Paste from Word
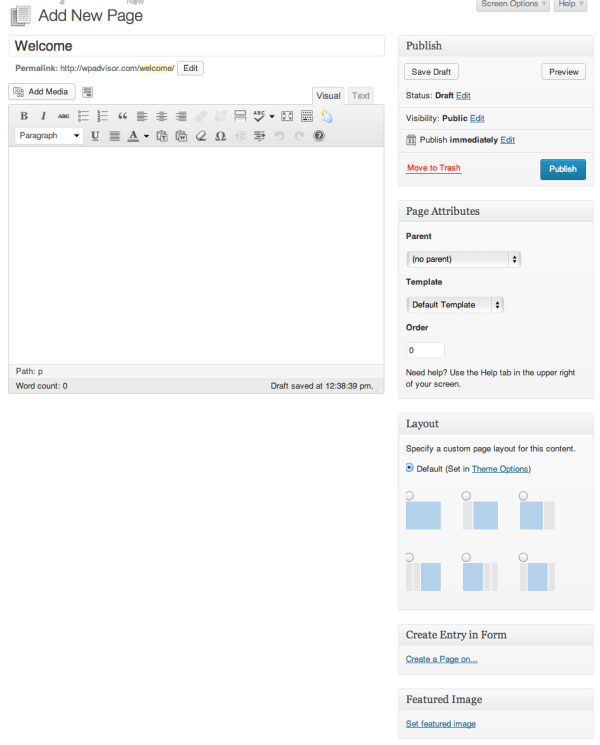Viewport: 600px width, 745px height. (181, 136)
